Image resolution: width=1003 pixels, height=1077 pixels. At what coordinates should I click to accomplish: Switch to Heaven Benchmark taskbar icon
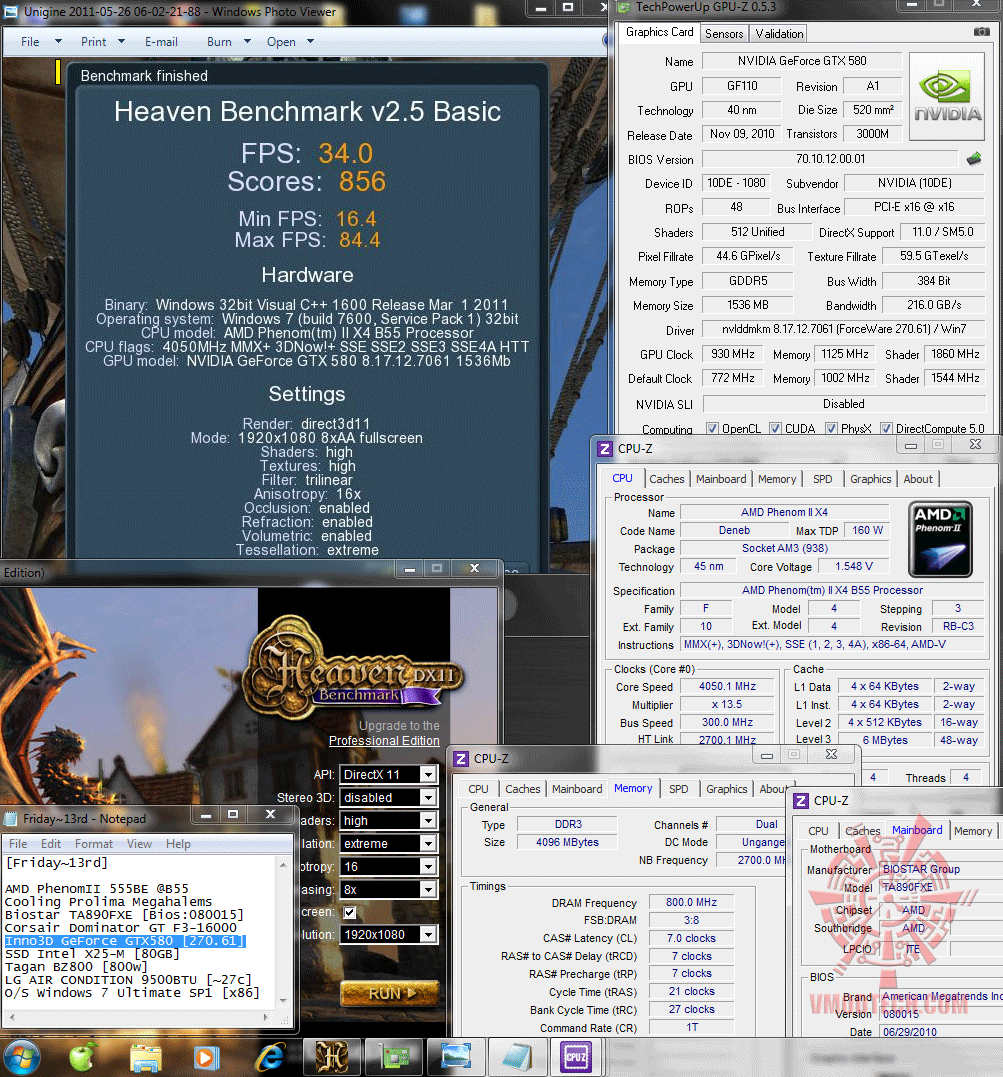pos(333,1056)
